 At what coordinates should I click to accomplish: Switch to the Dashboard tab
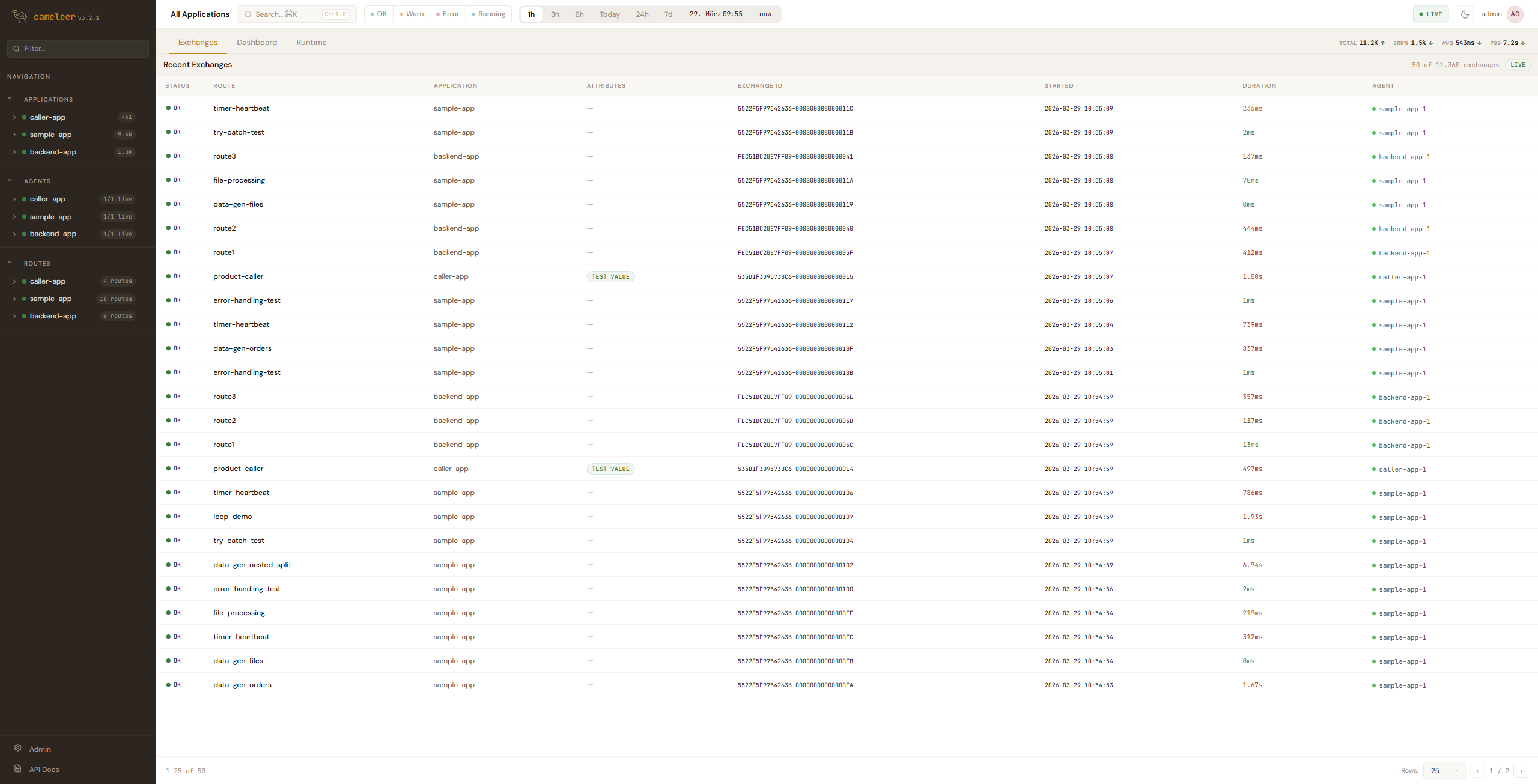257,43
